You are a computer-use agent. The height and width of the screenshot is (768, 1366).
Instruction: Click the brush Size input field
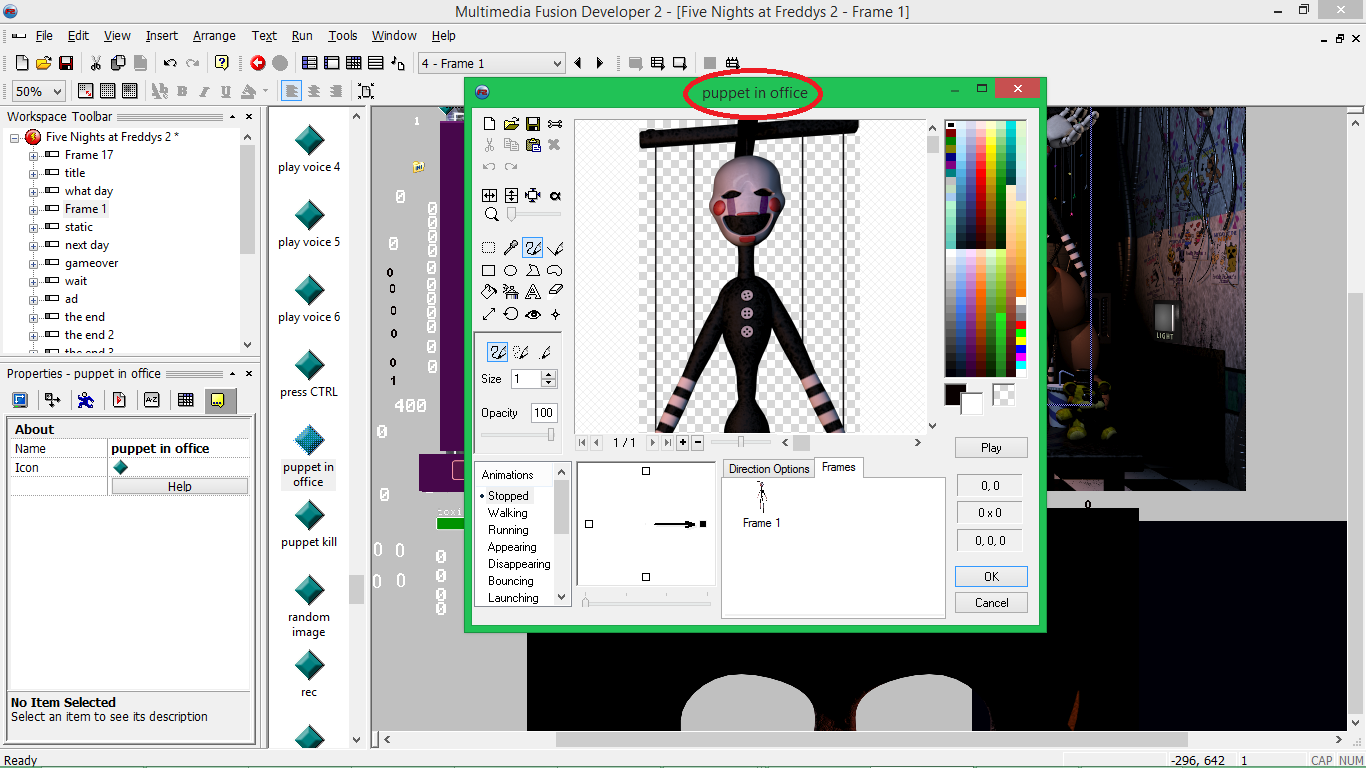coord(526,379)
